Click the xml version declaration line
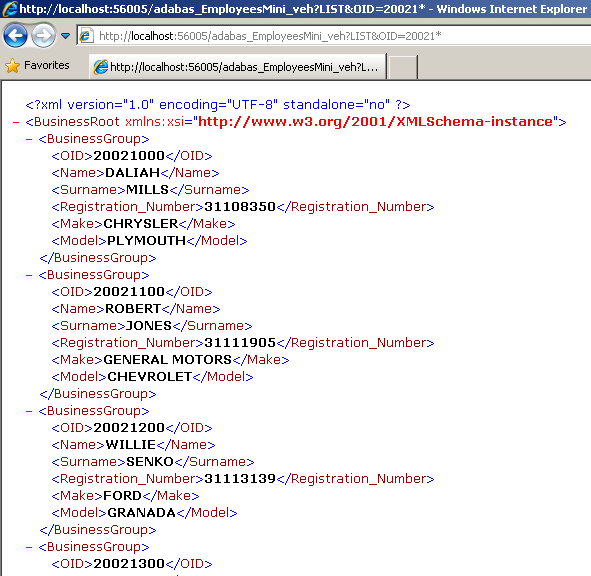 pos(218,104)
